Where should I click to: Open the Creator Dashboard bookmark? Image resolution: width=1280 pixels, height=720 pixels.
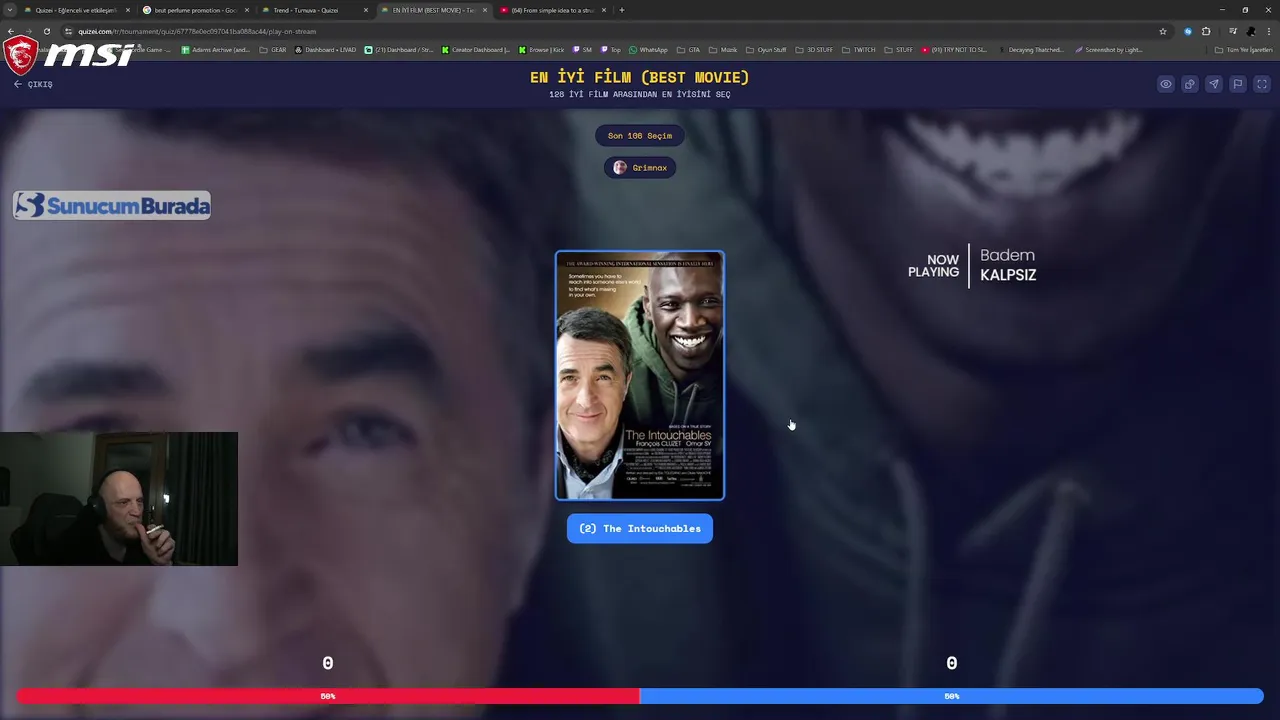pos(476,49)
